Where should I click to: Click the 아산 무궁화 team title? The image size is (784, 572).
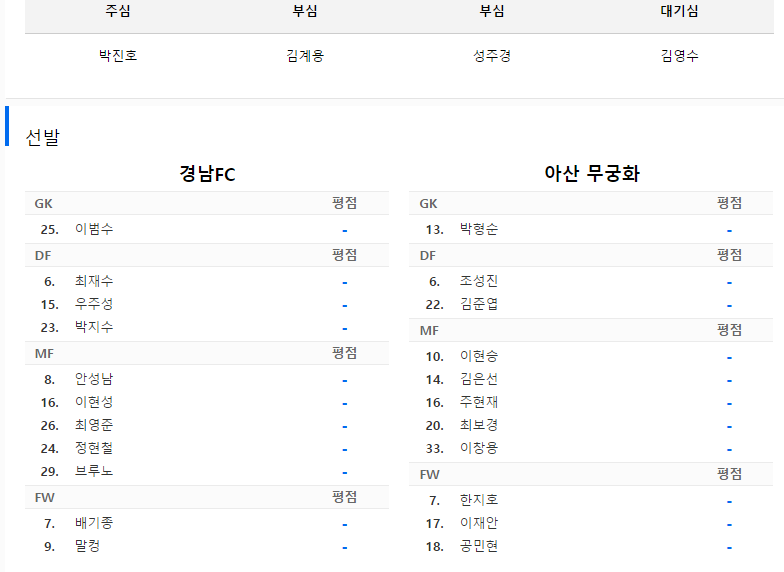[592, 174]
